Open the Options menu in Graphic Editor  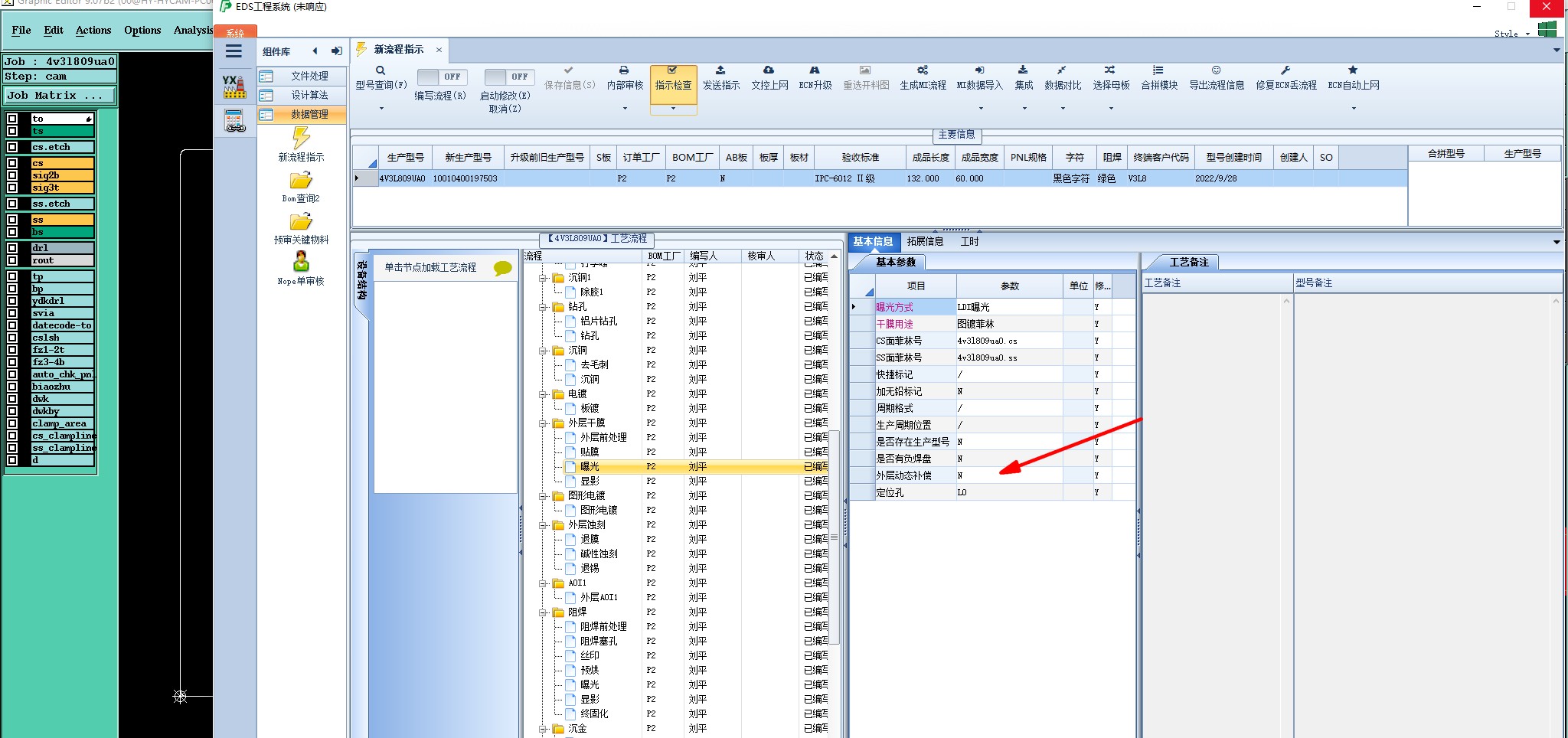point(142,30)
